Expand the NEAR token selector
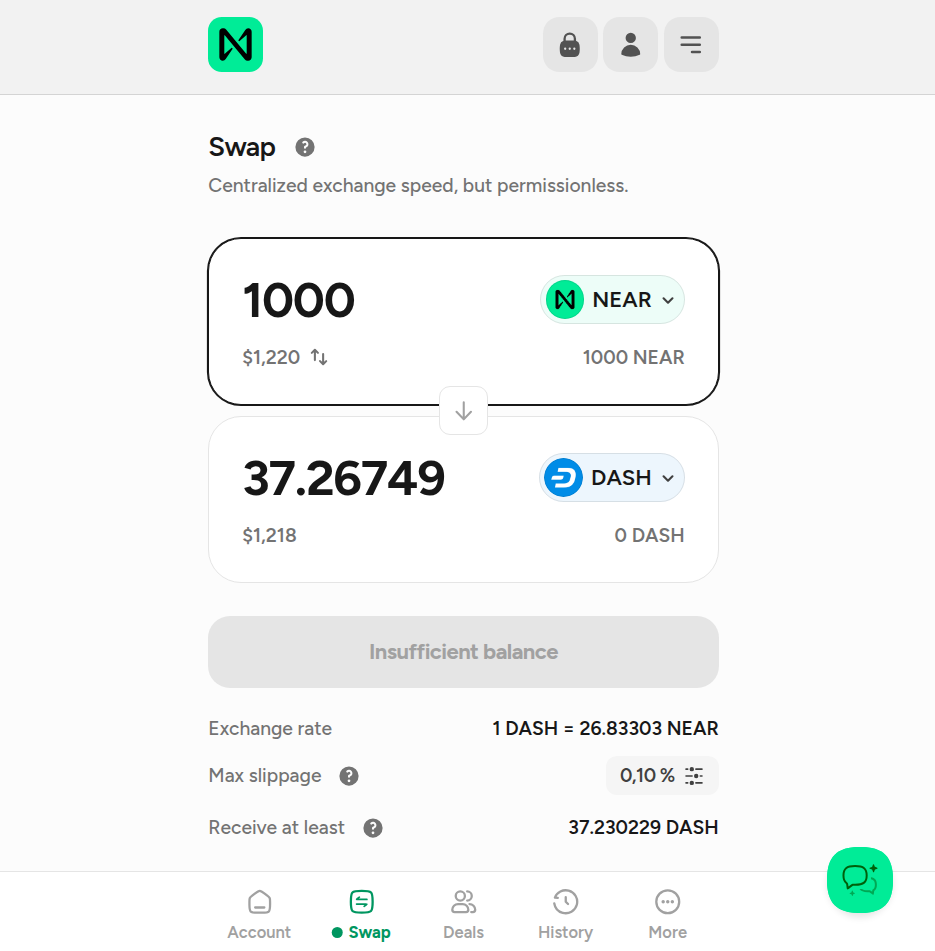The image size is (935, 951). point(612,300)
